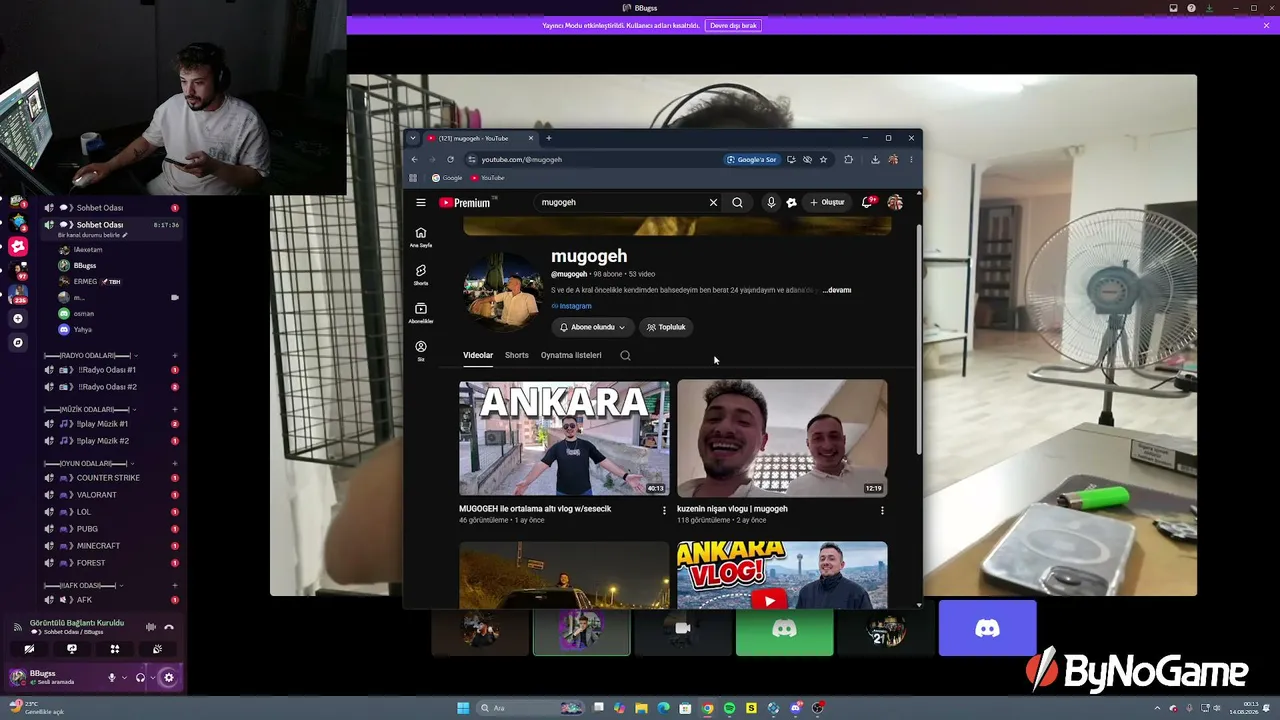Viewport: 1280px width, 720px height.
Task: Open the Discord activities launcher button
Action: click(115, 649)
